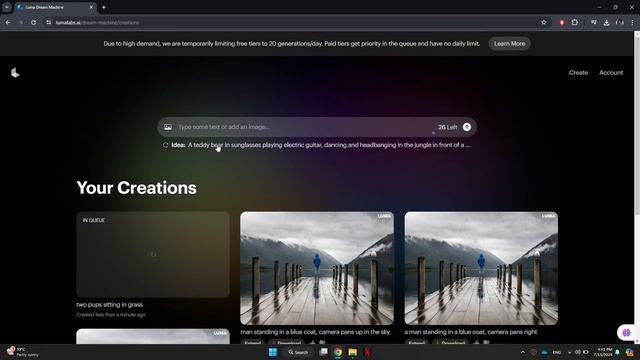Open the Account page link
This screenshot has height=360, width=640.
click(x=611, y=73)
